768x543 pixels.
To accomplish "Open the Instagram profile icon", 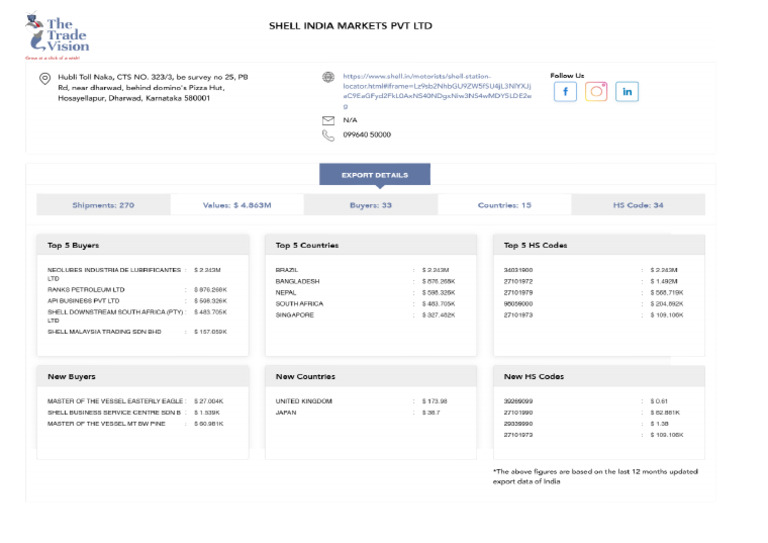I will click(x=596, y=92).
